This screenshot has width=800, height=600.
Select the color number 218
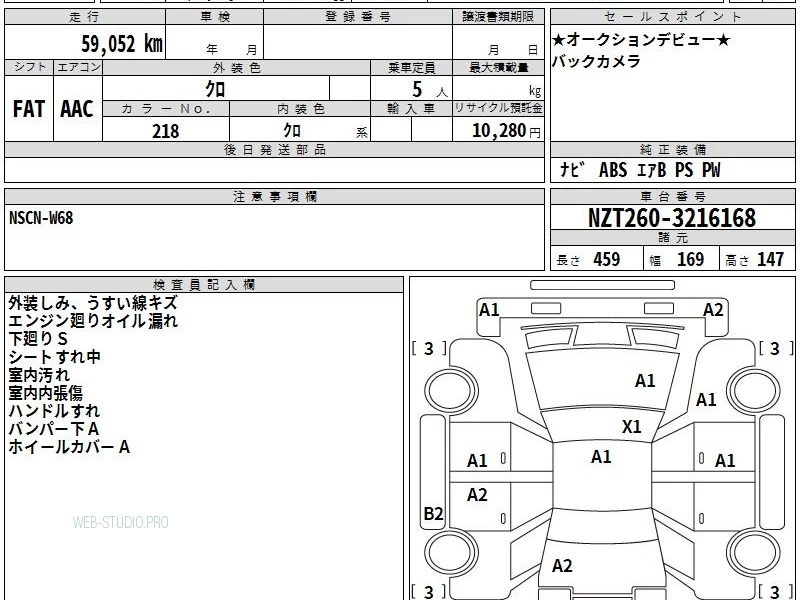(166, 131)
